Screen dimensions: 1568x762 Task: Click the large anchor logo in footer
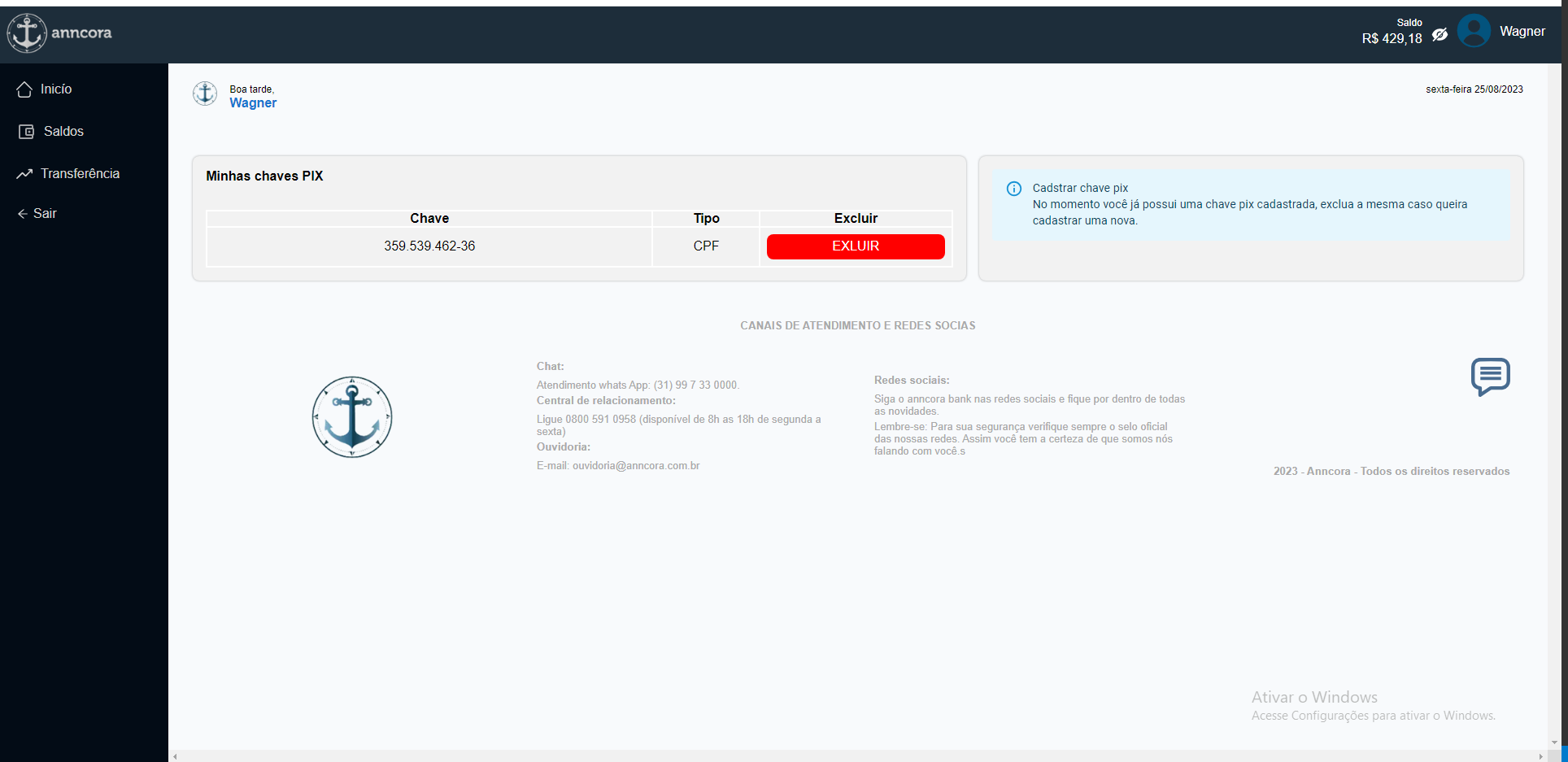point(352,417)
